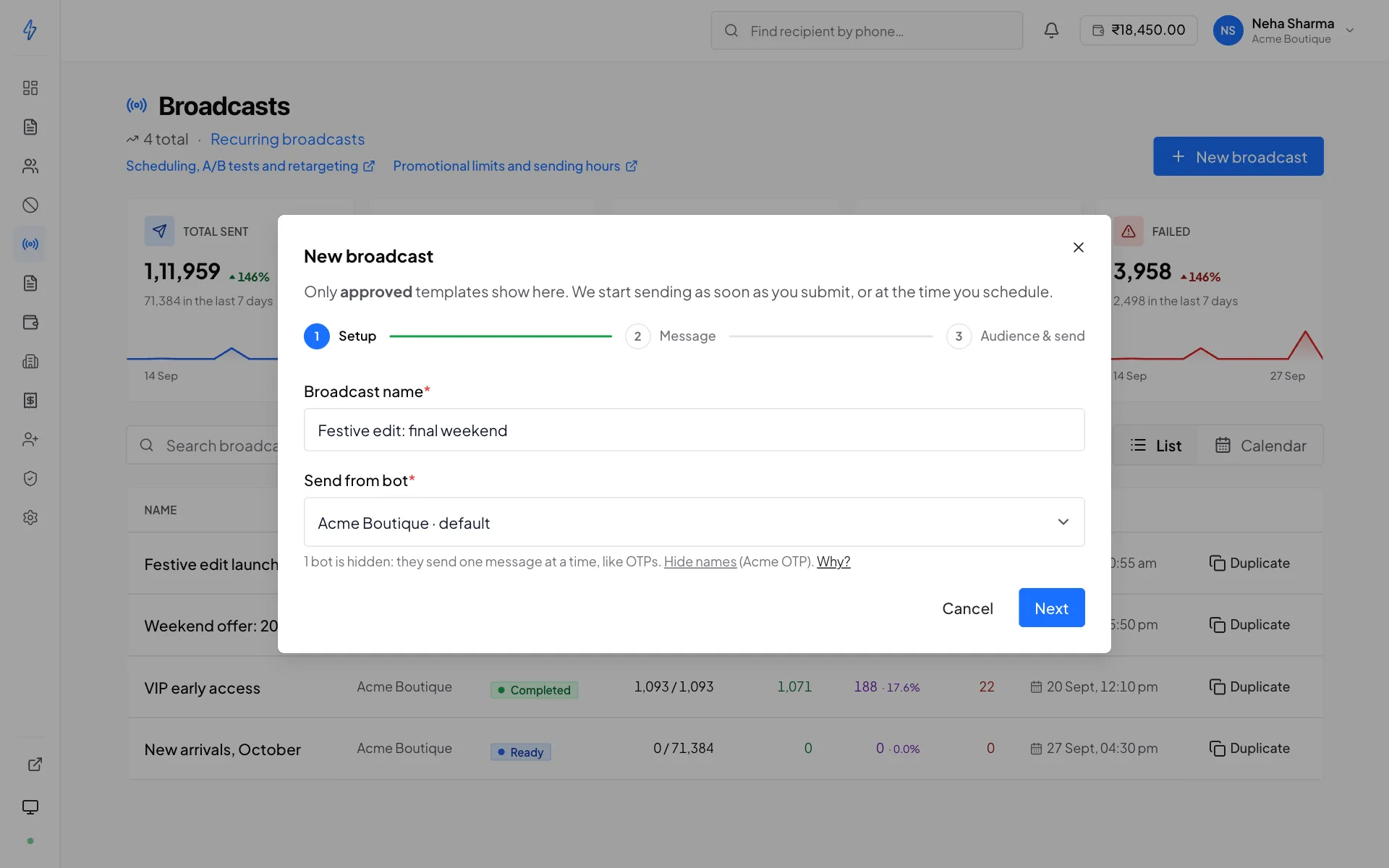Viewport: 1389px width, 868px height.
Task: Go to step 2 Message
Action: click(x=671, y=336)
